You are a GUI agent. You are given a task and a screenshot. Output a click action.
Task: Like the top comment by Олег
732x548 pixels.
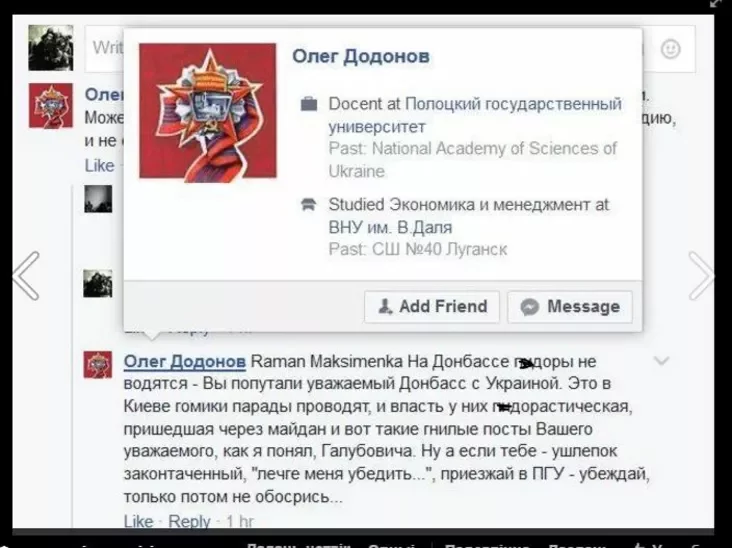click(99, 166)
